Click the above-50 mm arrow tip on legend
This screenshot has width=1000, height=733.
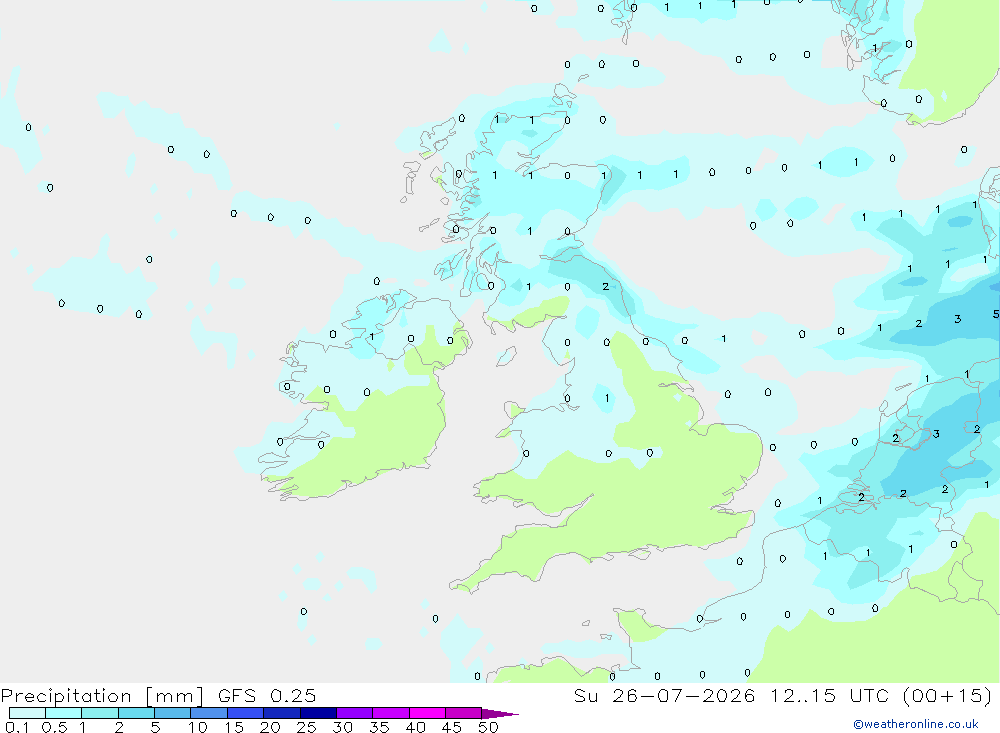coord(500,713)
